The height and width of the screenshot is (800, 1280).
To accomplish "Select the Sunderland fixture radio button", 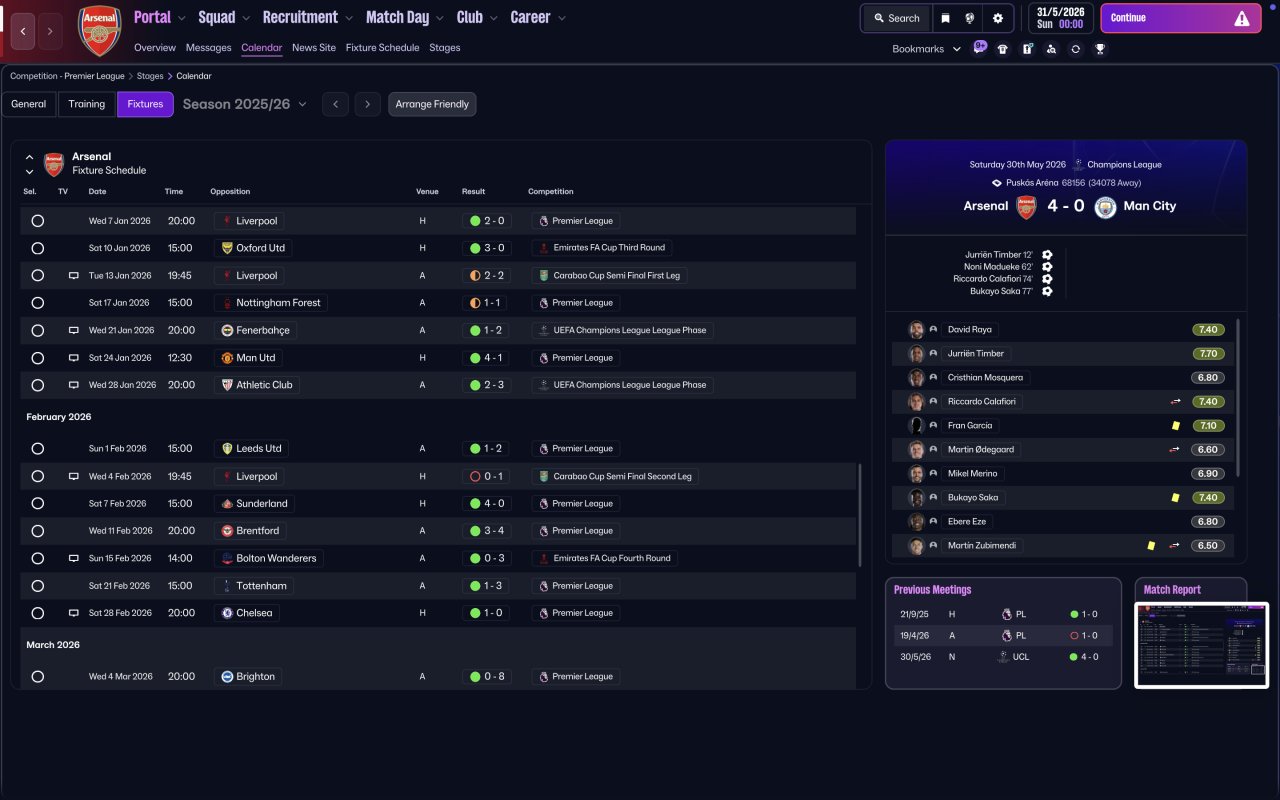I will click(38, 504).
